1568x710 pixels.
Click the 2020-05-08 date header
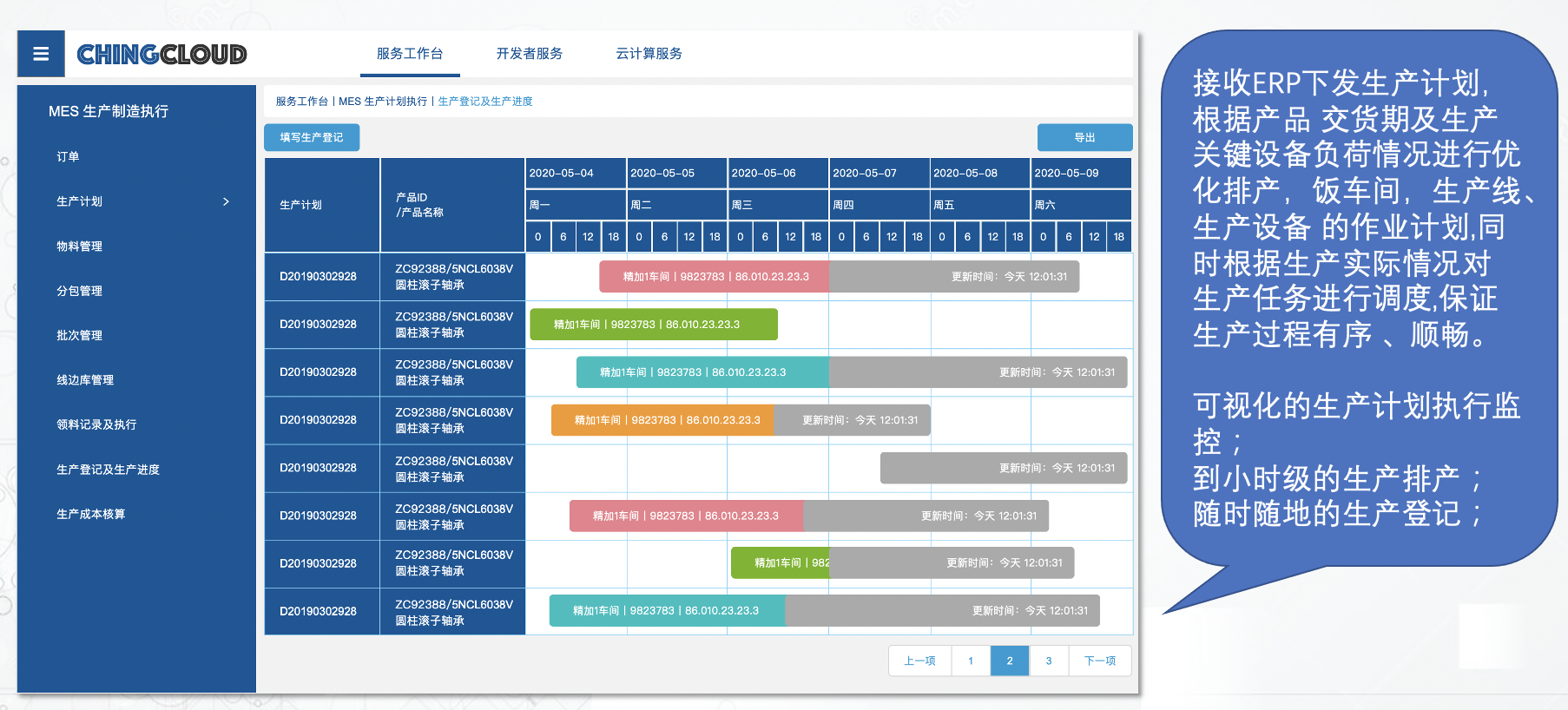click(x=980, y=173)
